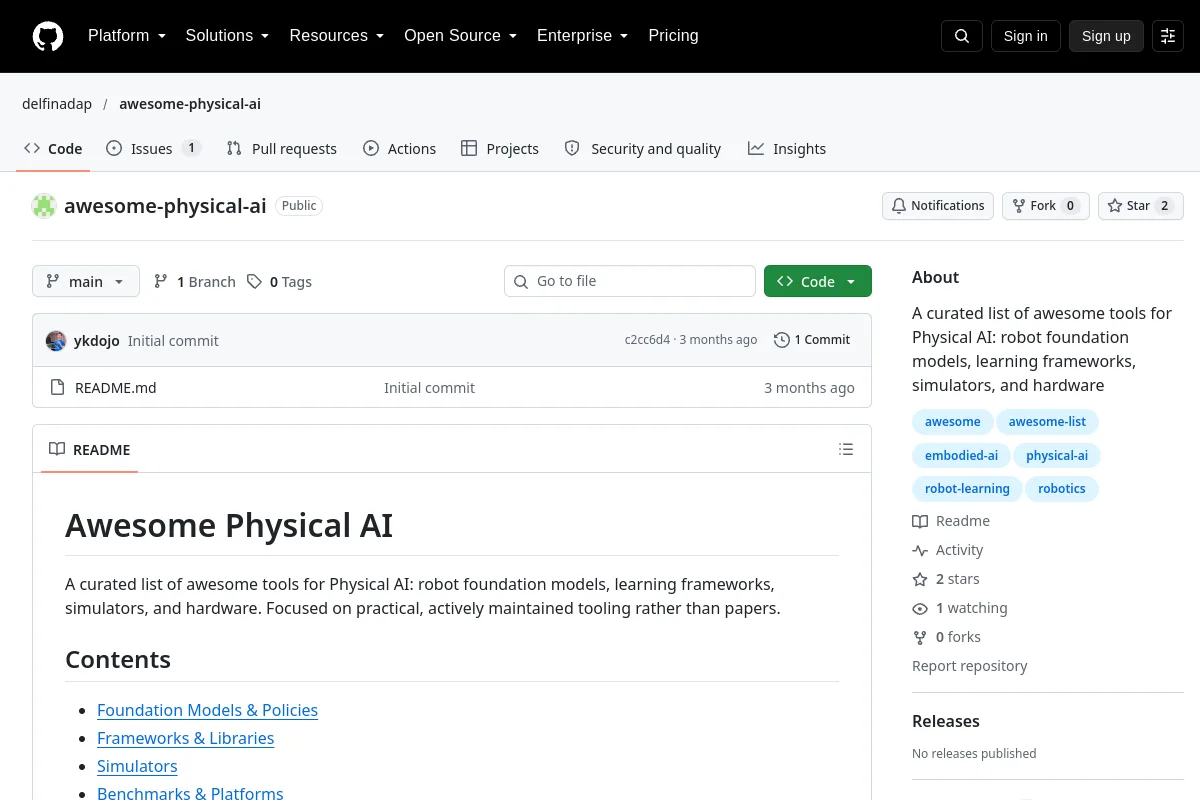
Task: Open Security and quality tab
Action: coord(643,149)
